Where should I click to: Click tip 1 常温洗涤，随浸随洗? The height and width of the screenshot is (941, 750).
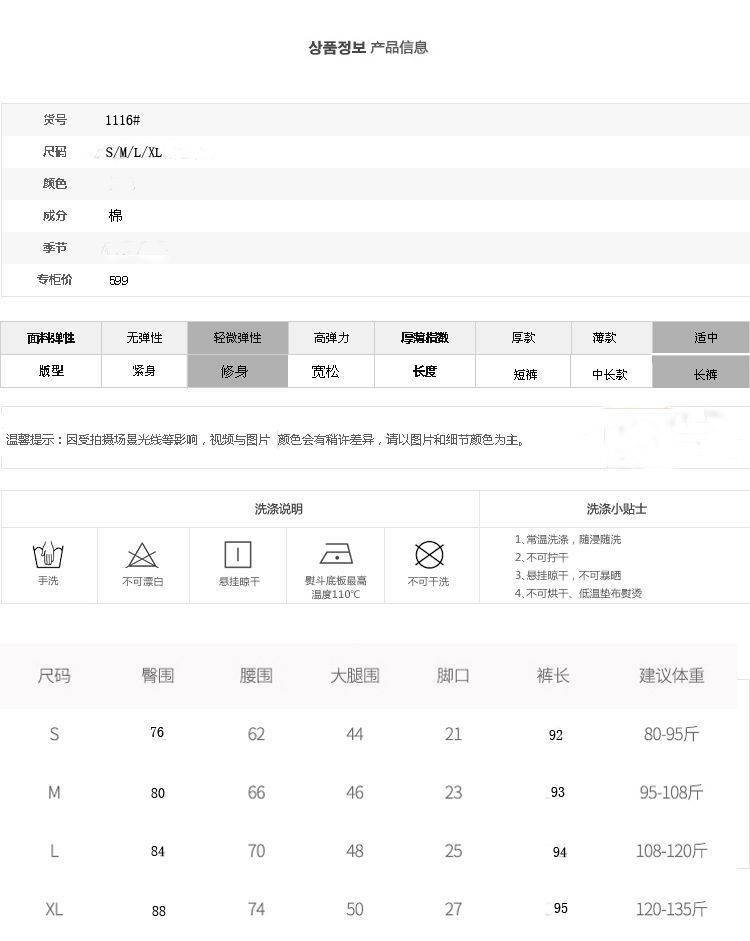pyautogui.click(x=568, y=540)
